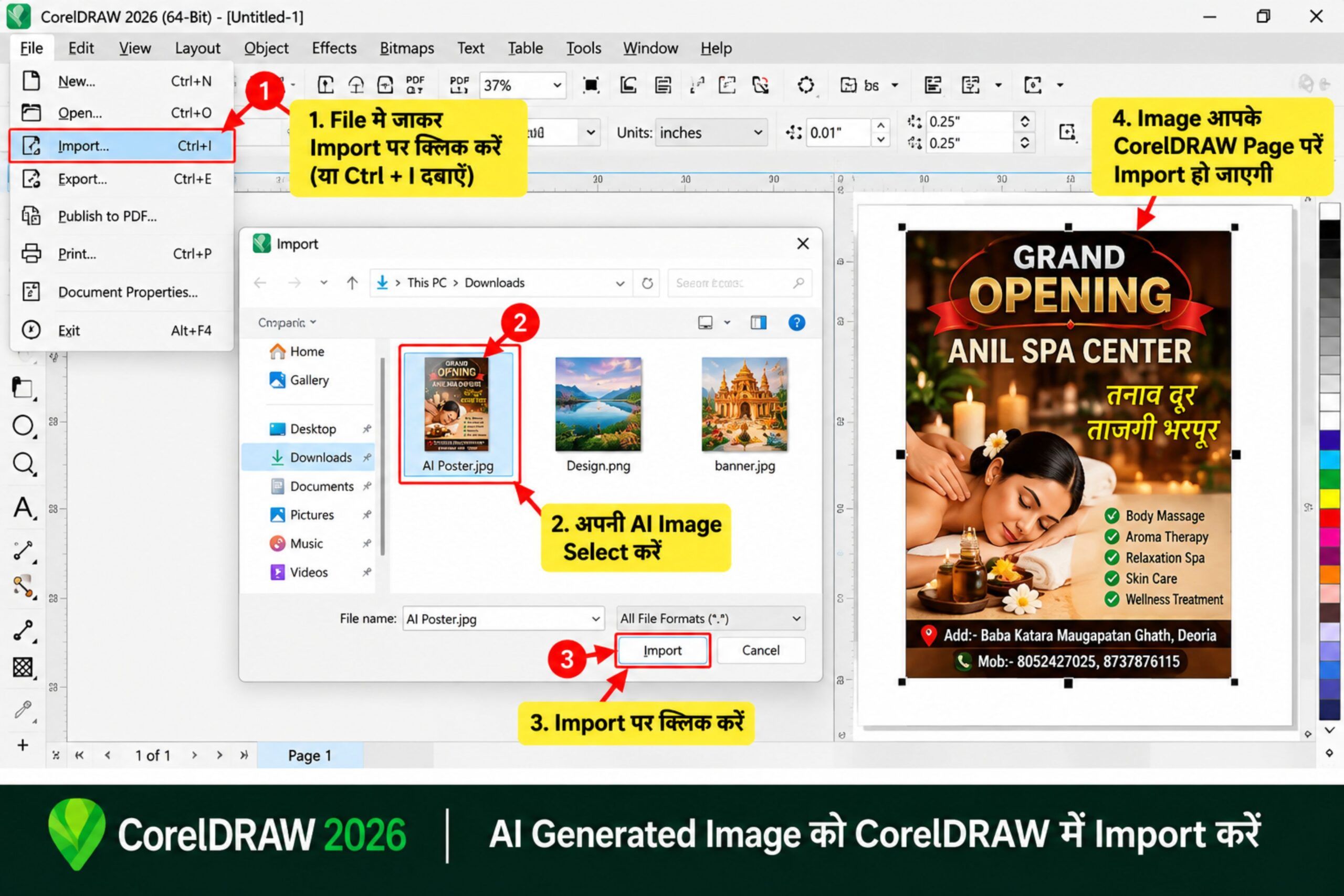Click the Cancel button in Import dialog
The height and width of the screenshot is (896, 1344).
pyautogui.click(x=761, y=650)
